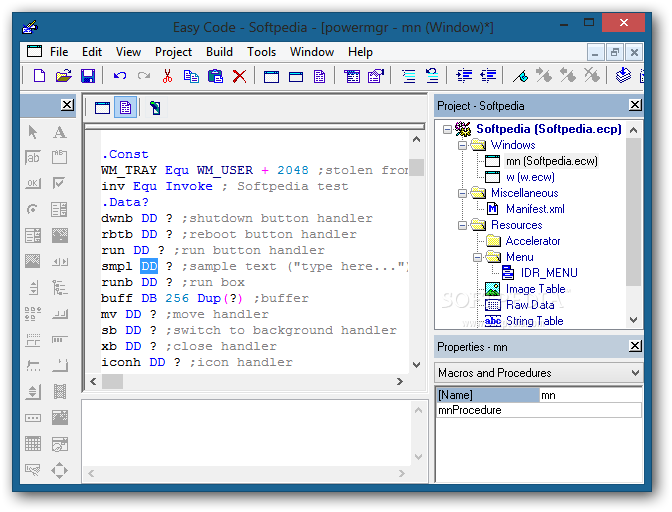Pick the picture control tool in toolbox
Image resolution: width=672 pixels, height=512 pixels.
tap(33, 260)
